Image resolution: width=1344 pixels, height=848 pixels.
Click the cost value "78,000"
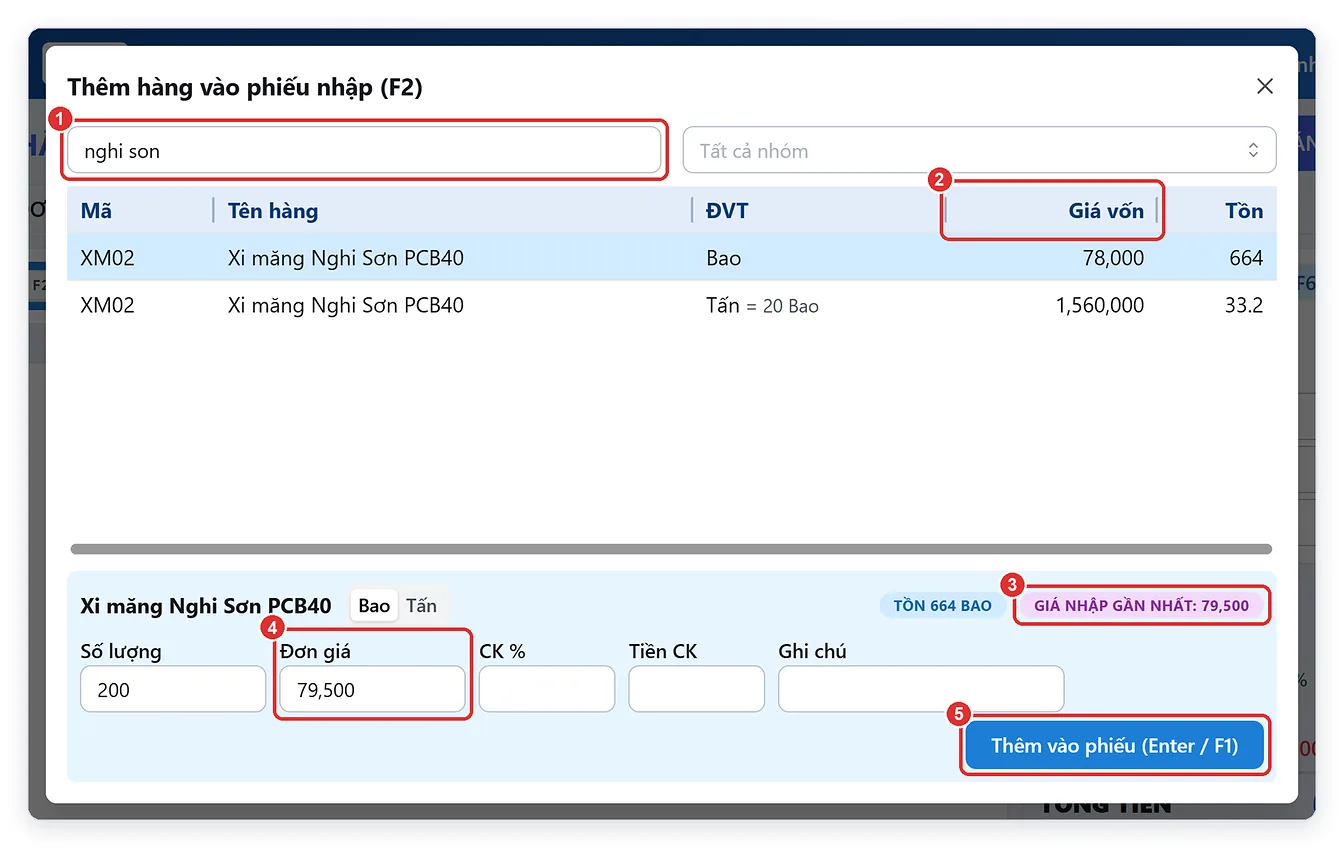coord(1113,258)
